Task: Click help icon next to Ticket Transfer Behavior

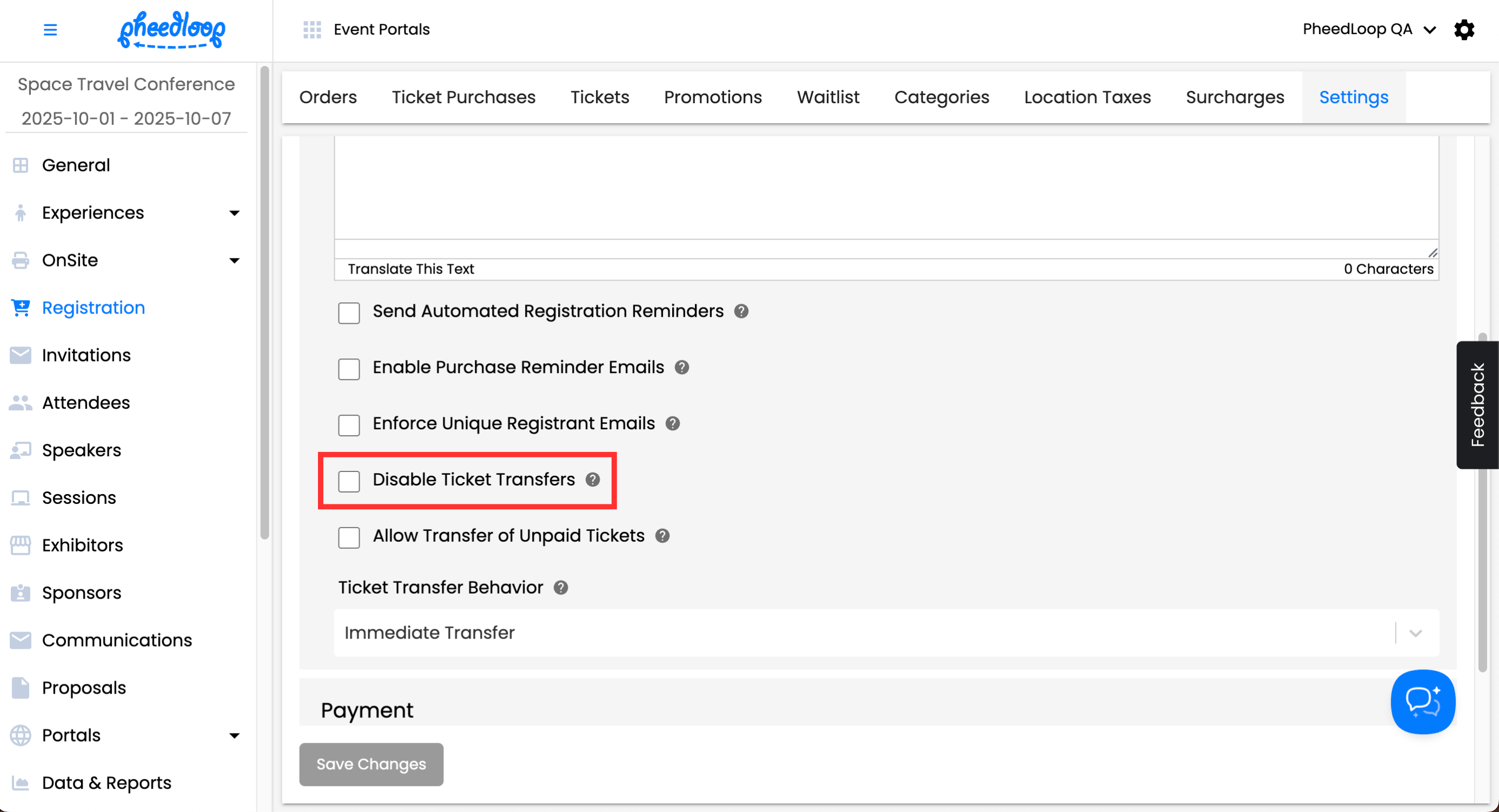Action: pos(560,588)
